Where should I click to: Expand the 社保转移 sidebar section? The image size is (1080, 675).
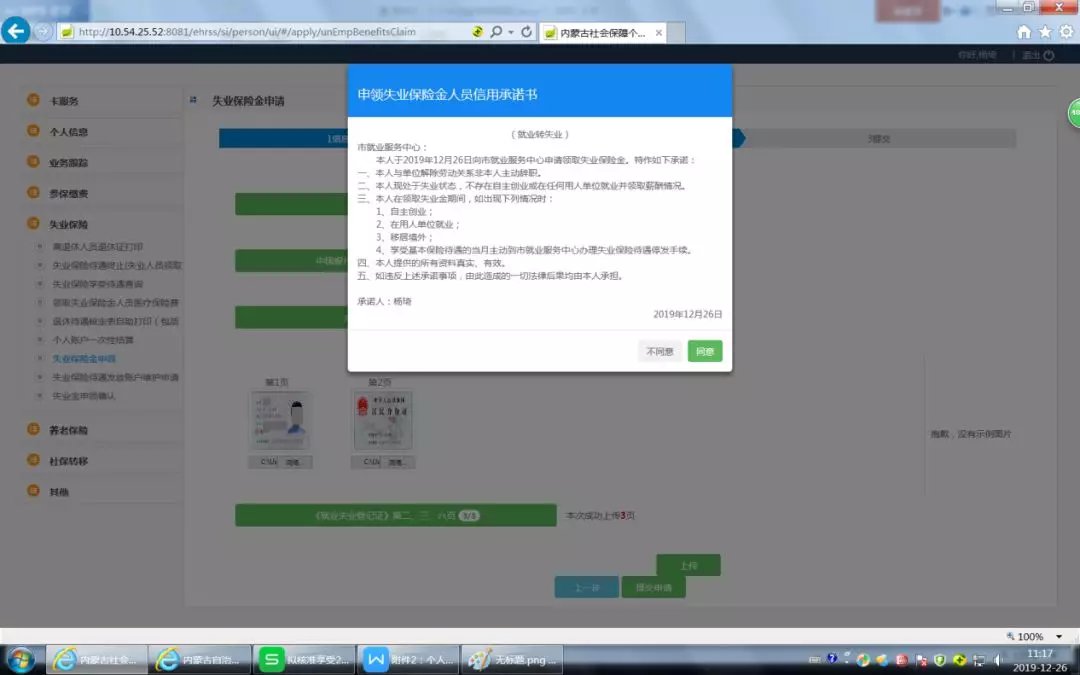tap(68, 461)
